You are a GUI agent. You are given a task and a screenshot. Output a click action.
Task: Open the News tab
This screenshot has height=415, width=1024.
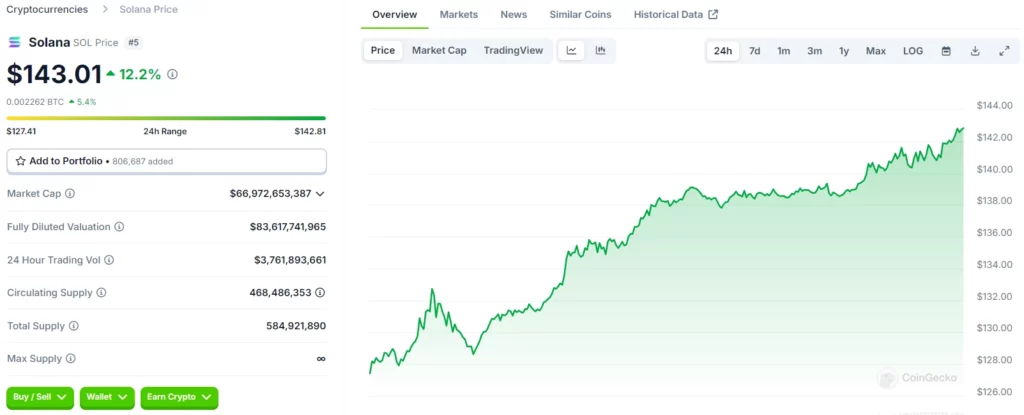tap(514, 14)
